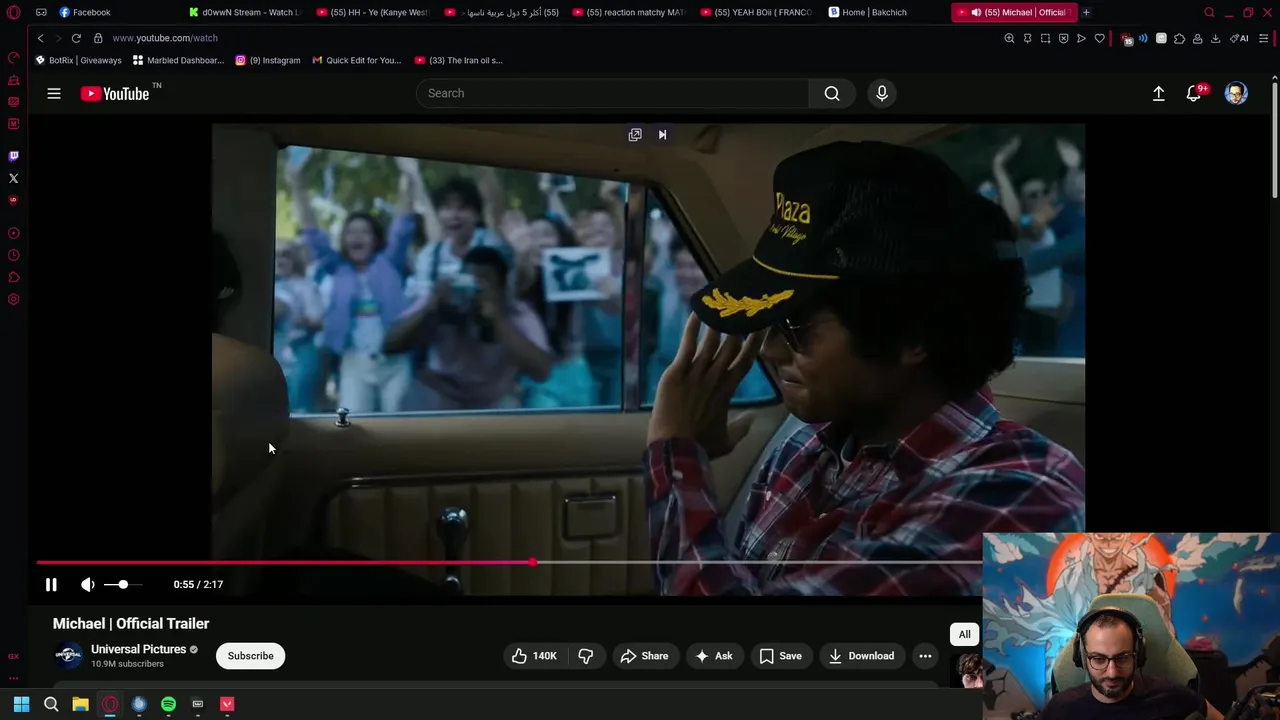This screenshot has height=720, width=1280.
Task: Switch to the d0wwN Stream tab
Action: pyautogui.click(x=245, y=12)
